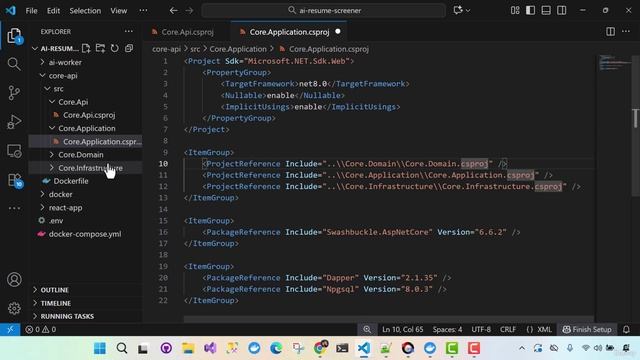Image resolution: width=640 pixels, height=360 pixels.
Task: Click zoom magnifier in status bar
Action: 367,329
